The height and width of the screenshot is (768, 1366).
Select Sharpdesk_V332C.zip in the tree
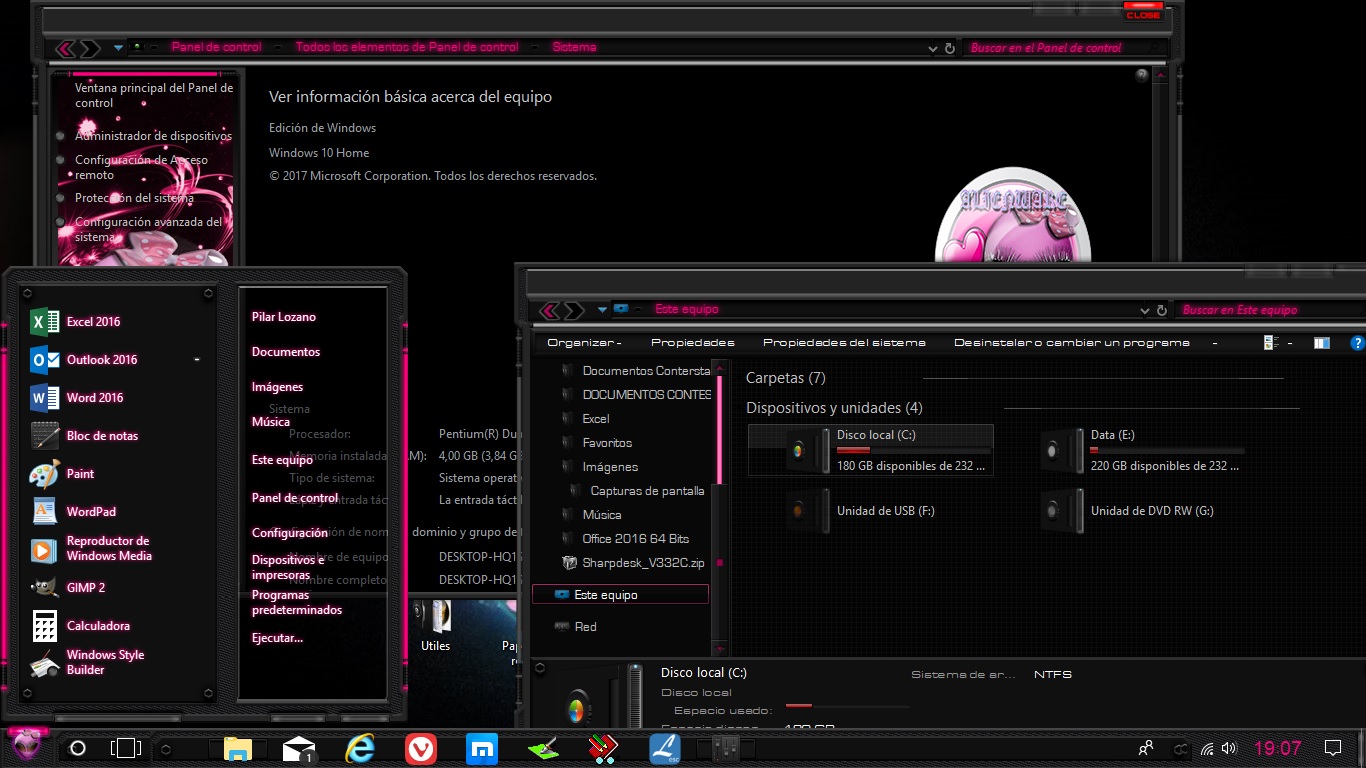point(633,563)
